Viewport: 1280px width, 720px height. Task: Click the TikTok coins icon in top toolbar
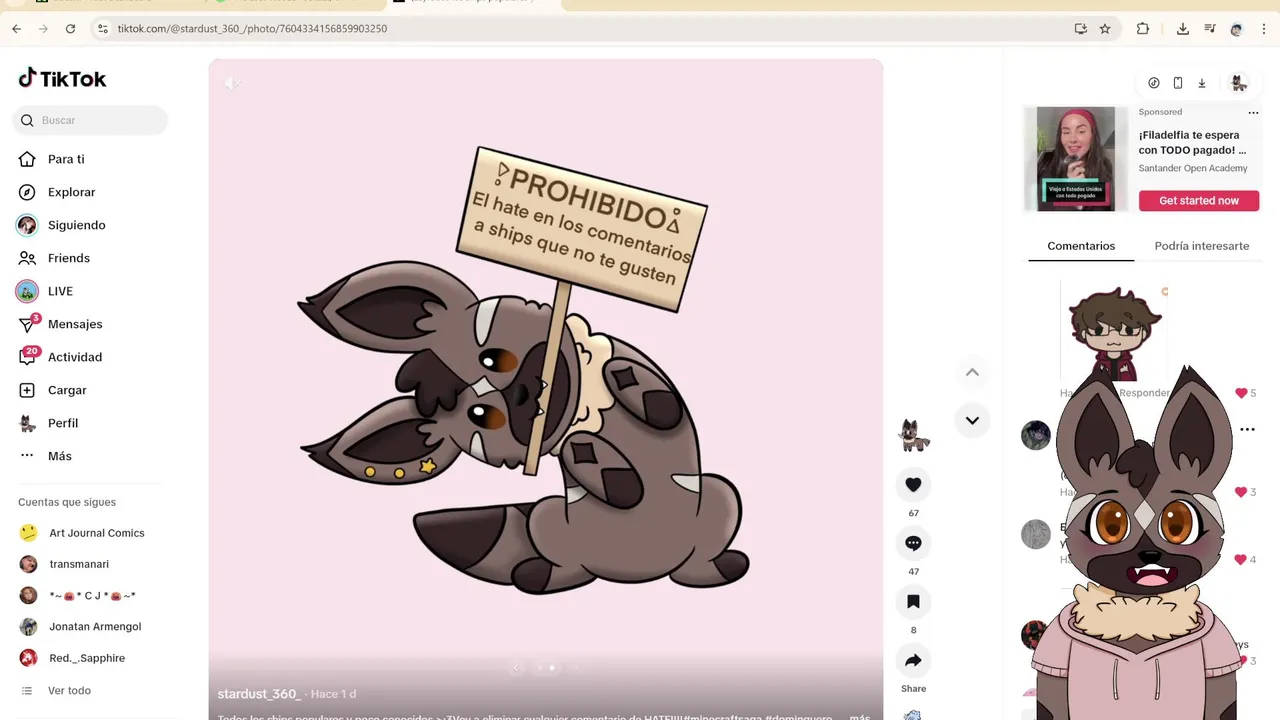1154,83
